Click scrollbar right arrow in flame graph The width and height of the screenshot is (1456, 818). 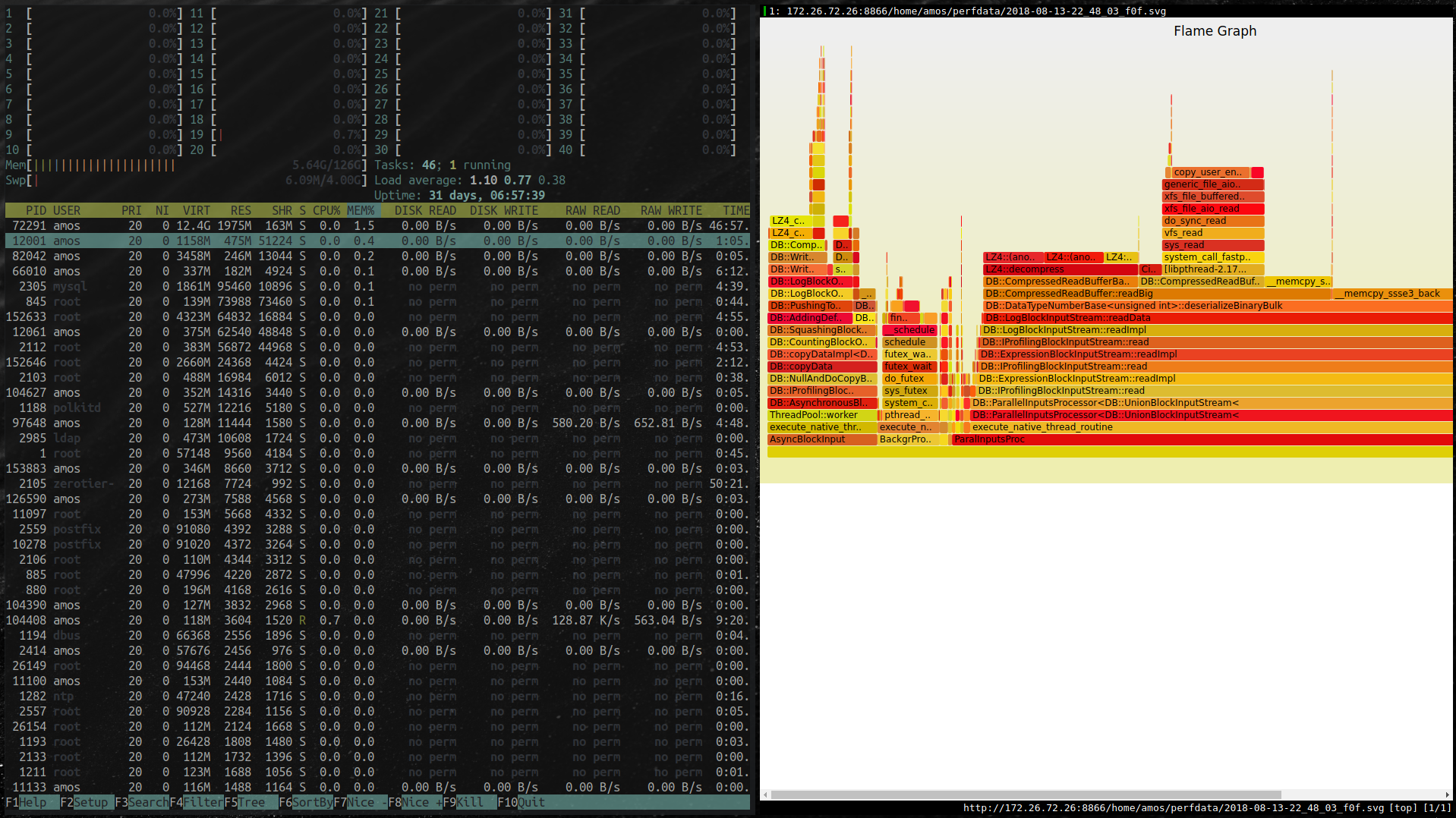pos(1448,794)
